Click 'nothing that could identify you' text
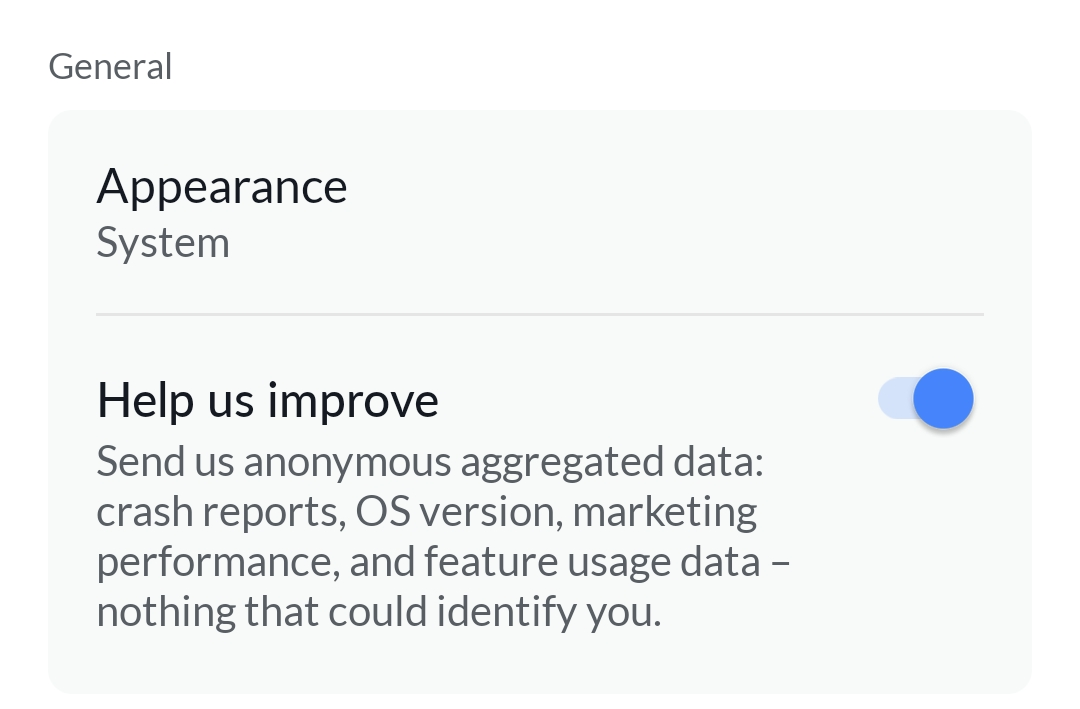The width and height of the screenshot is (1080, 709). click(378, 612)
